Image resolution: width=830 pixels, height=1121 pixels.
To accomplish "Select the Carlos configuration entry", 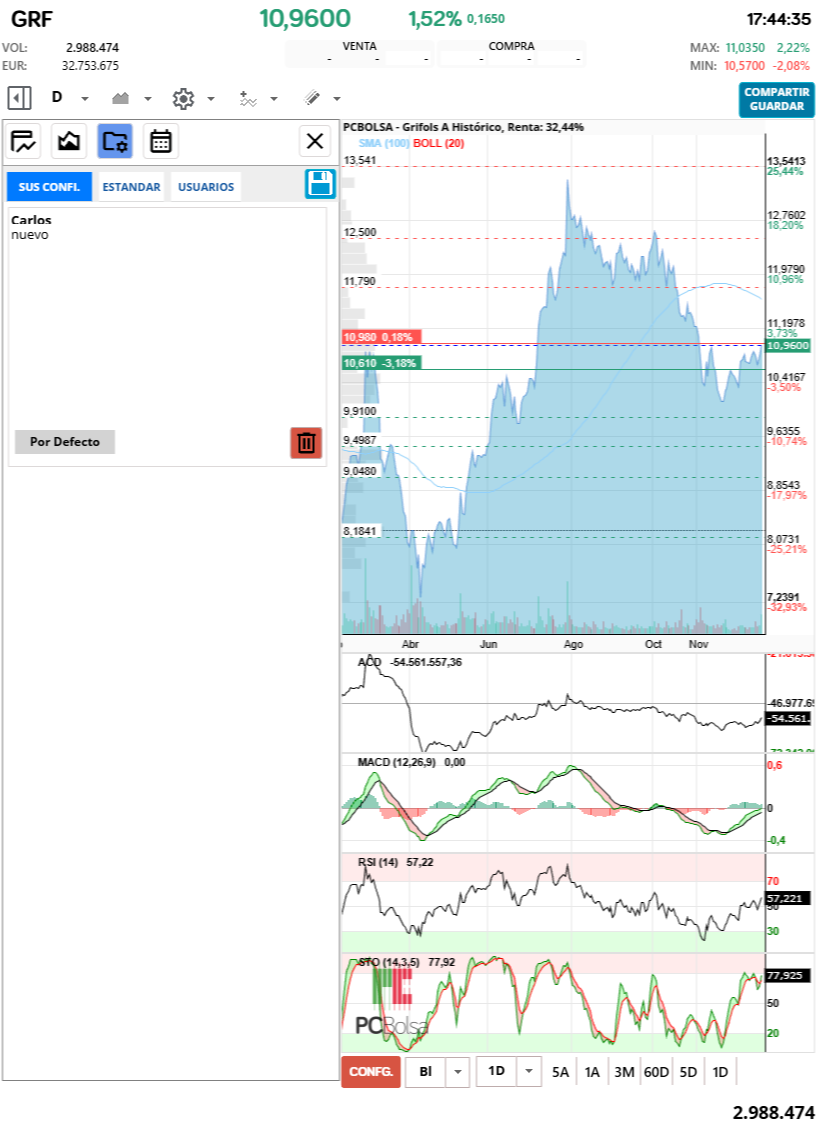I will click(x=31, y=220).
